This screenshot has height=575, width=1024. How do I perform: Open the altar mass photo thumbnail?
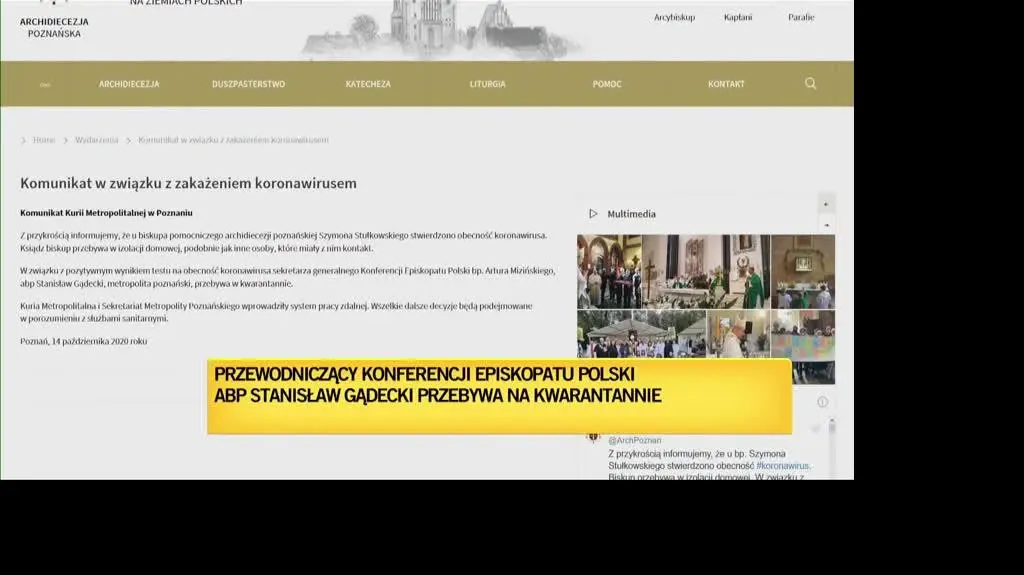[x=706, y=272]
